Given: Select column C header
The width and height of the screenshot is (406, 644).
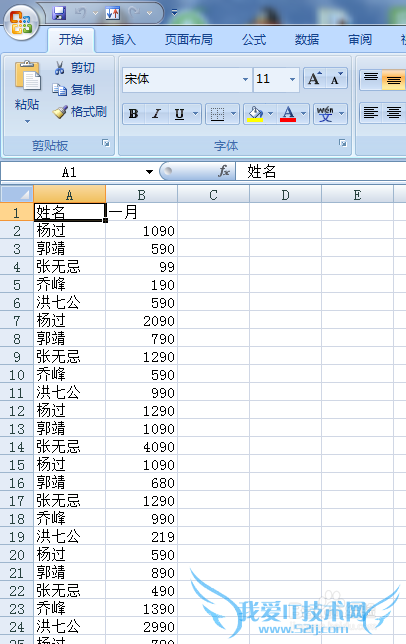Looking at the screenshot, I should click(213, 195).
